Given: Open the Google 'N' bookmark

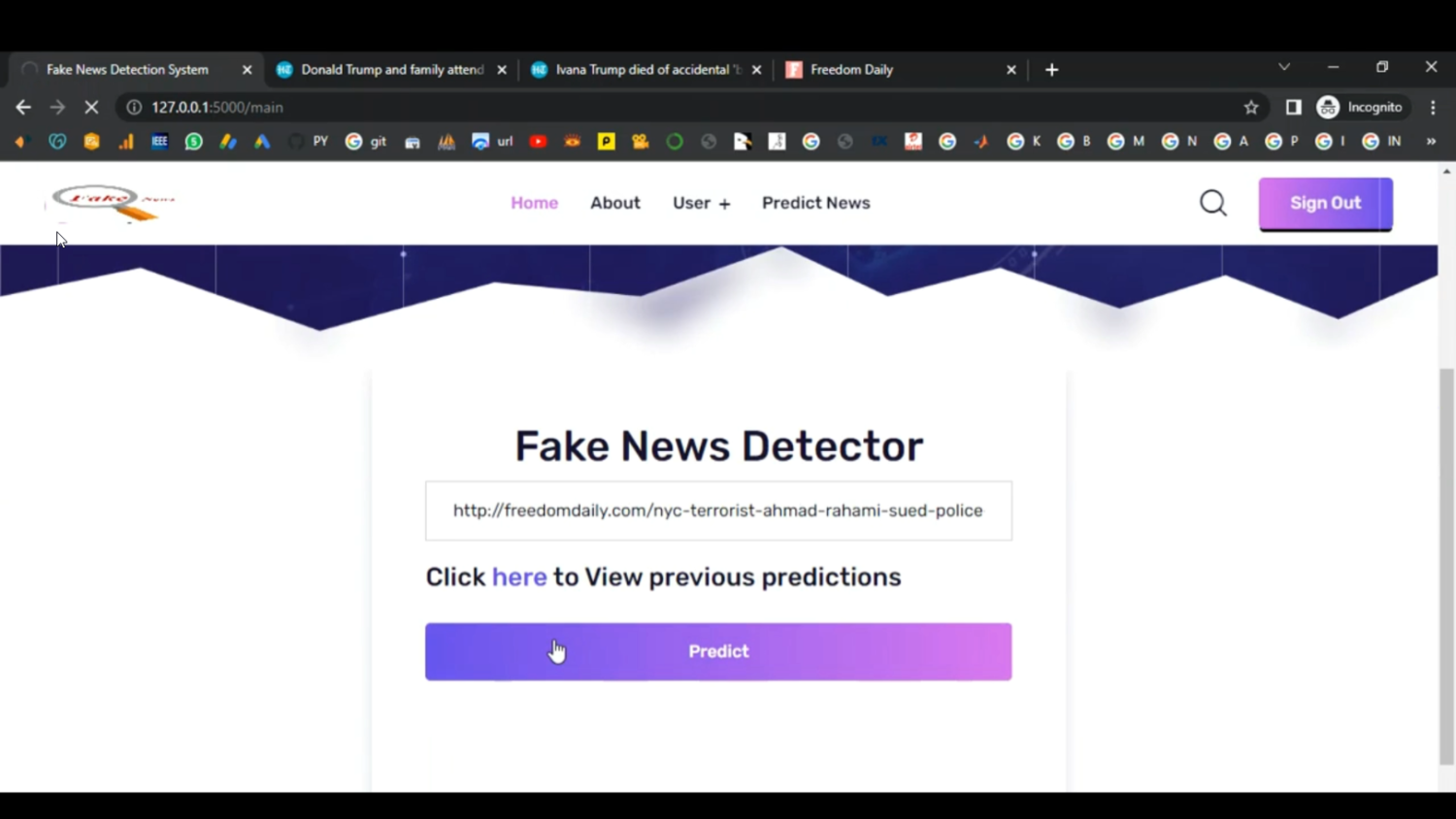Looking at the screenshot, I should click(x=1179, y=142).
